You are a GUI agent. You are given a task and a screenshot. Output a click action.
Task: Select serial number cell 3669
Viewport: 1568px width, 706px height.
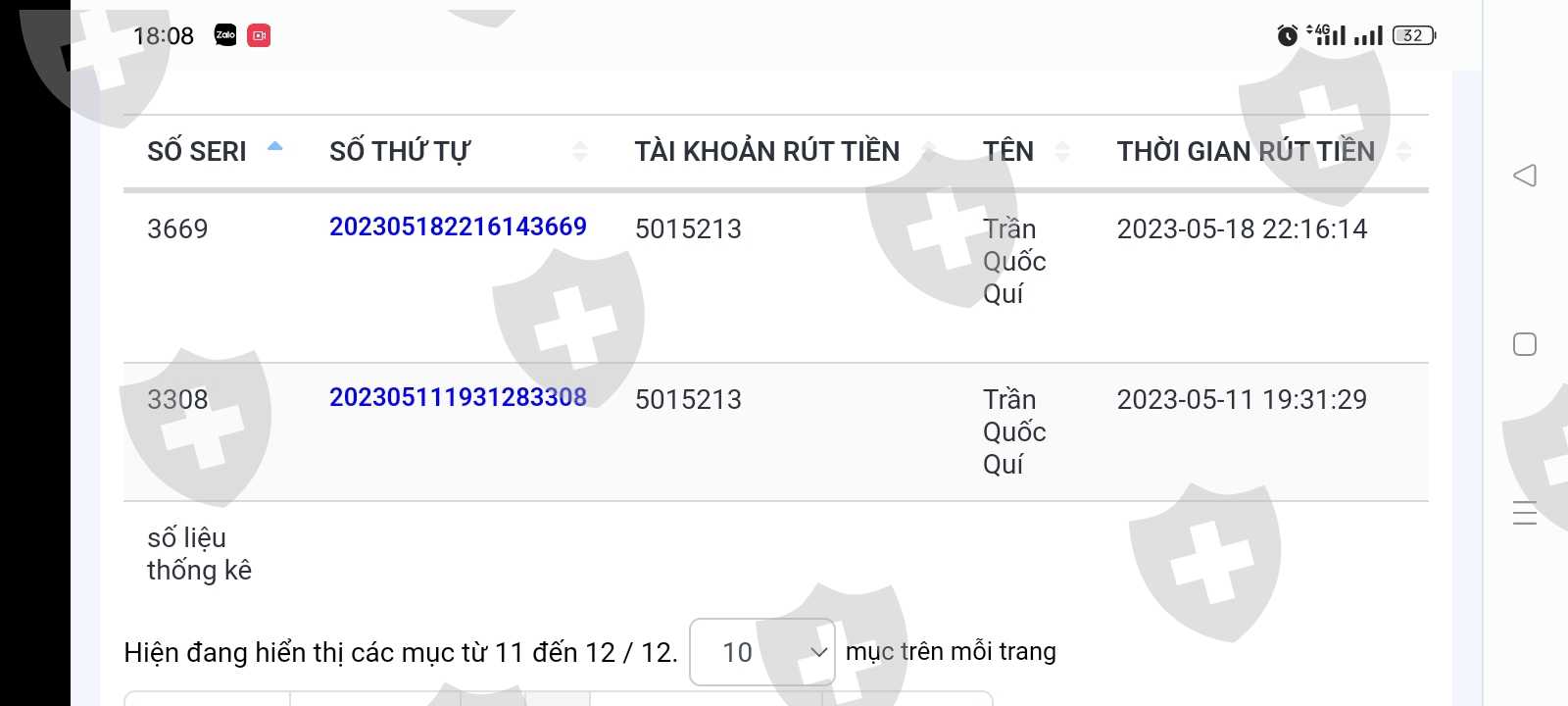pos(177,228)
